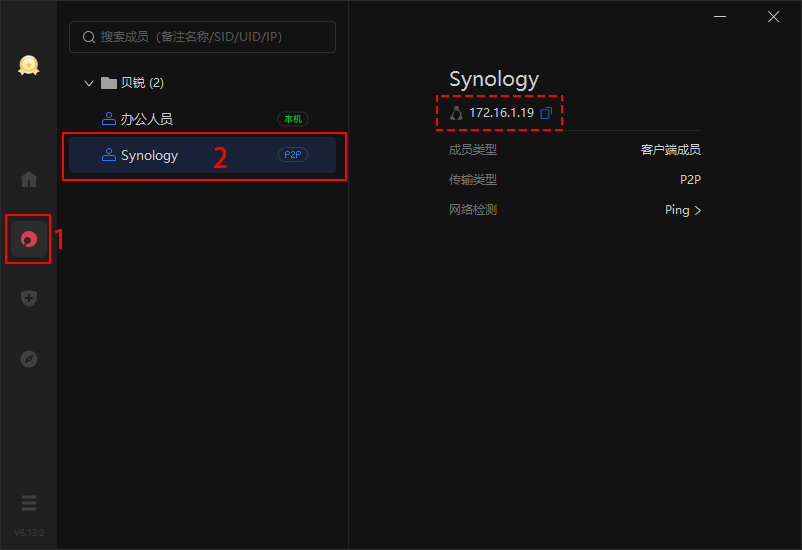Click the 成员类型 label
Image resolution: width=802 pixels, height=550 pixels.
click(473, 150)
